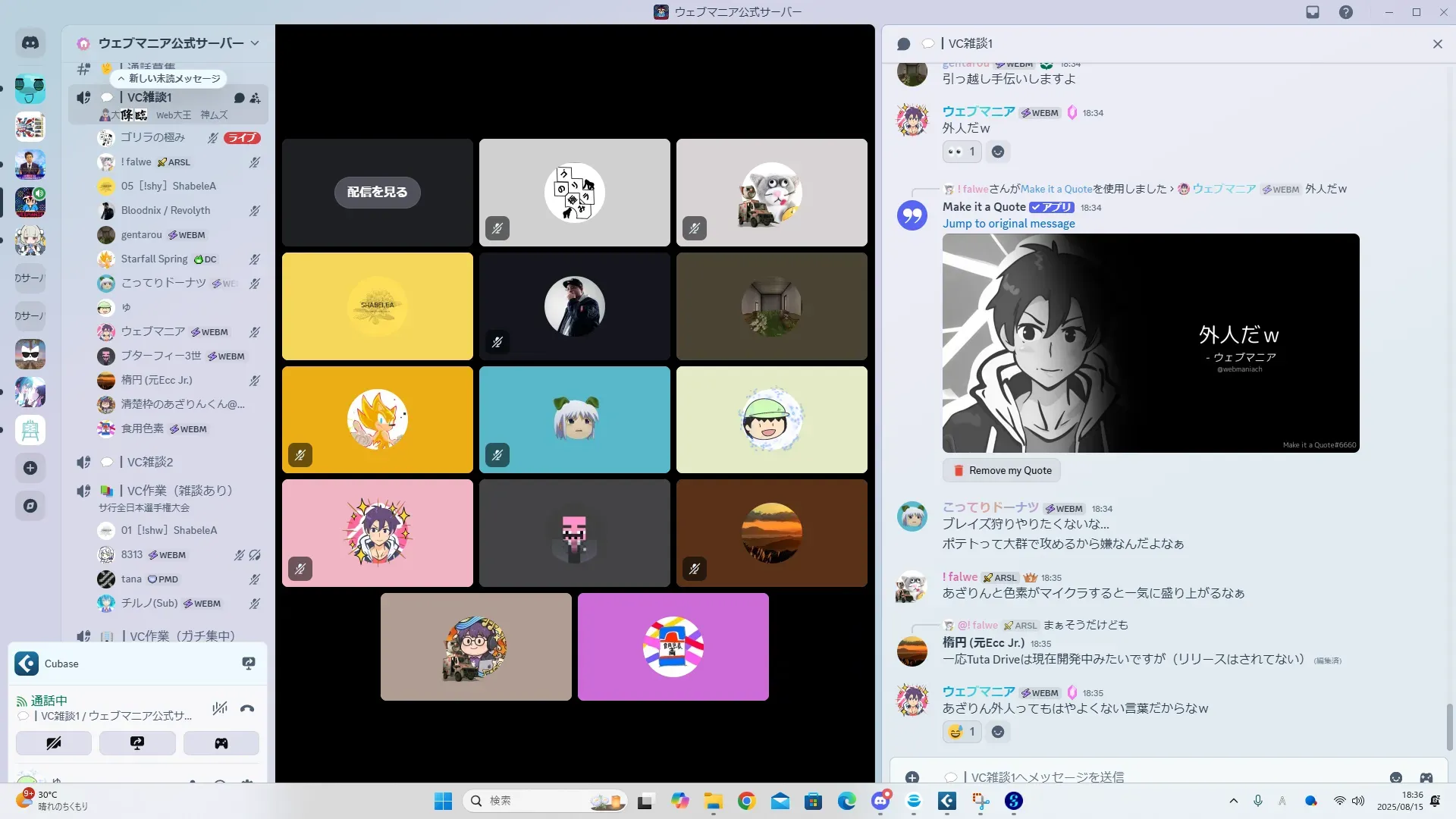Open Discord direct messages home icon
Screen dimensions: 1456x819
pos(30,43)
